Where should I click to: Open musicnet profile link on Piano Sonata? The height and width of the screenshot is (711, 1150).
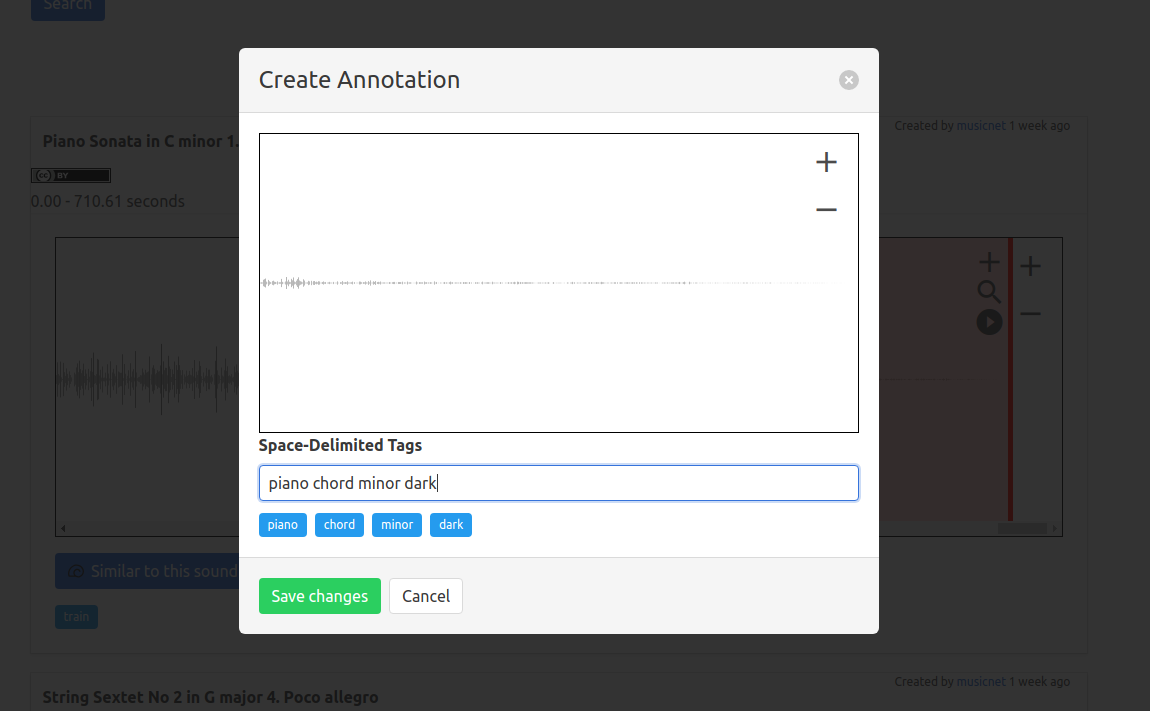click(x=981, y=125)
